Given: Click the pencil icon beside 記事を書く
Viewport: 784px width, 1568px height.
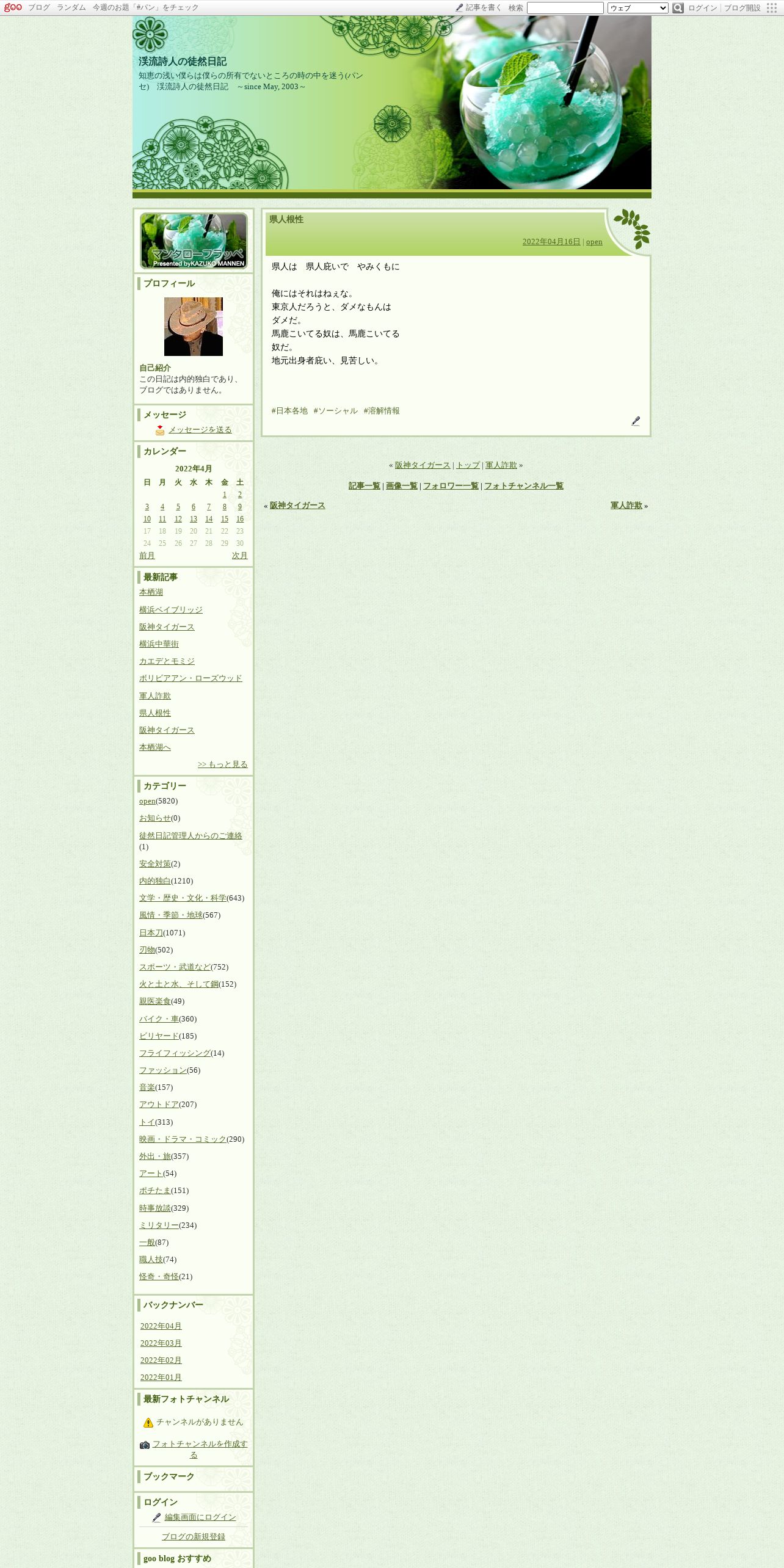Looking at the screenshot, I should pos(459,8).
